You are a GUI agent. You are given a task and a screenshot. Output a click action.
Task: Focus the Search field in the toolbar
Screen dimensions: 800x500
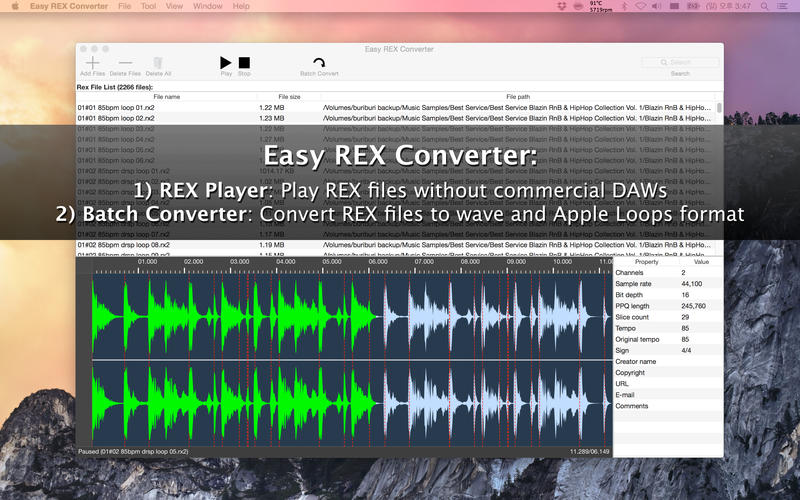[x=680, y=62]
